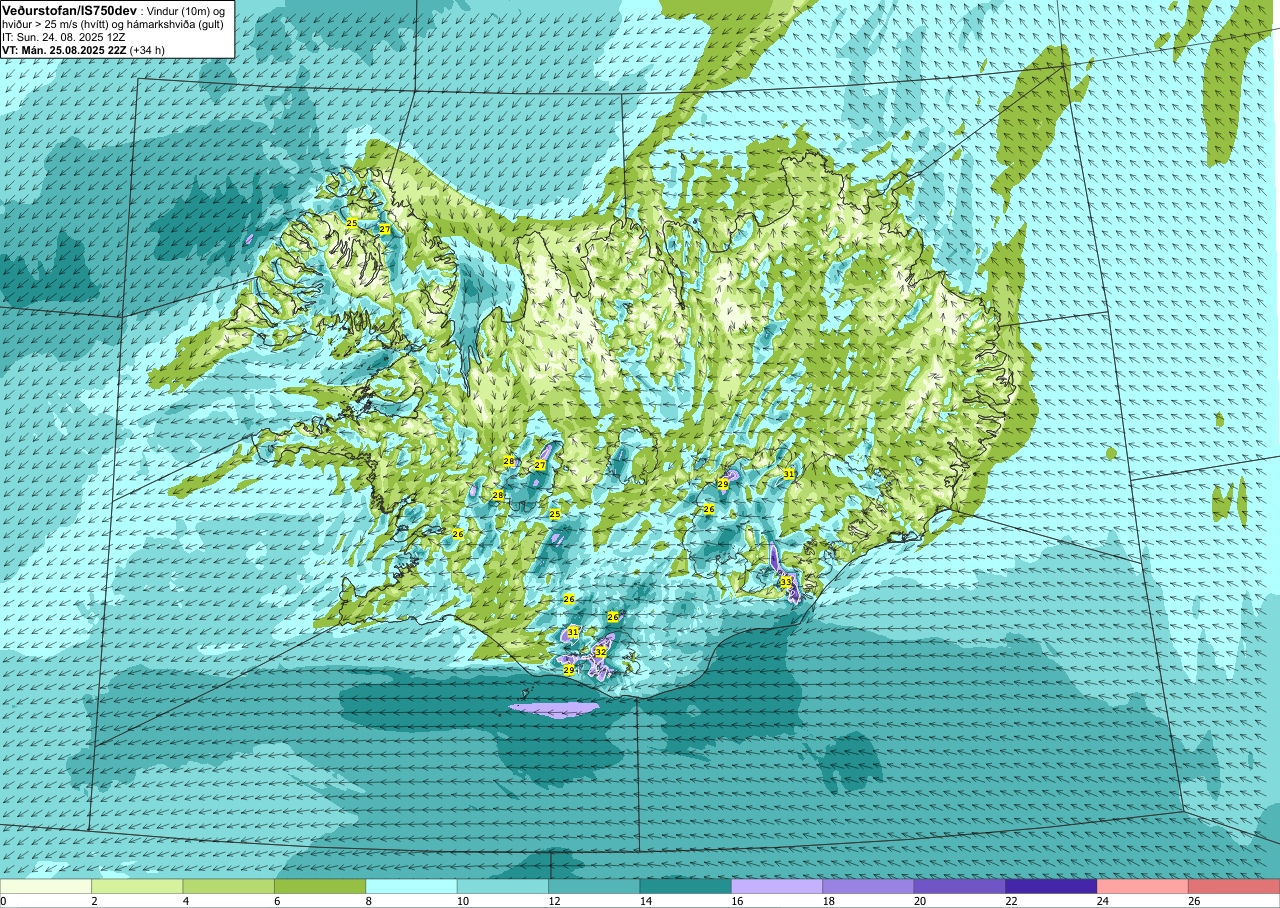Click the yellow gust label reading 33
This screenshot has height=908, width=1280.
coord(786,582)
